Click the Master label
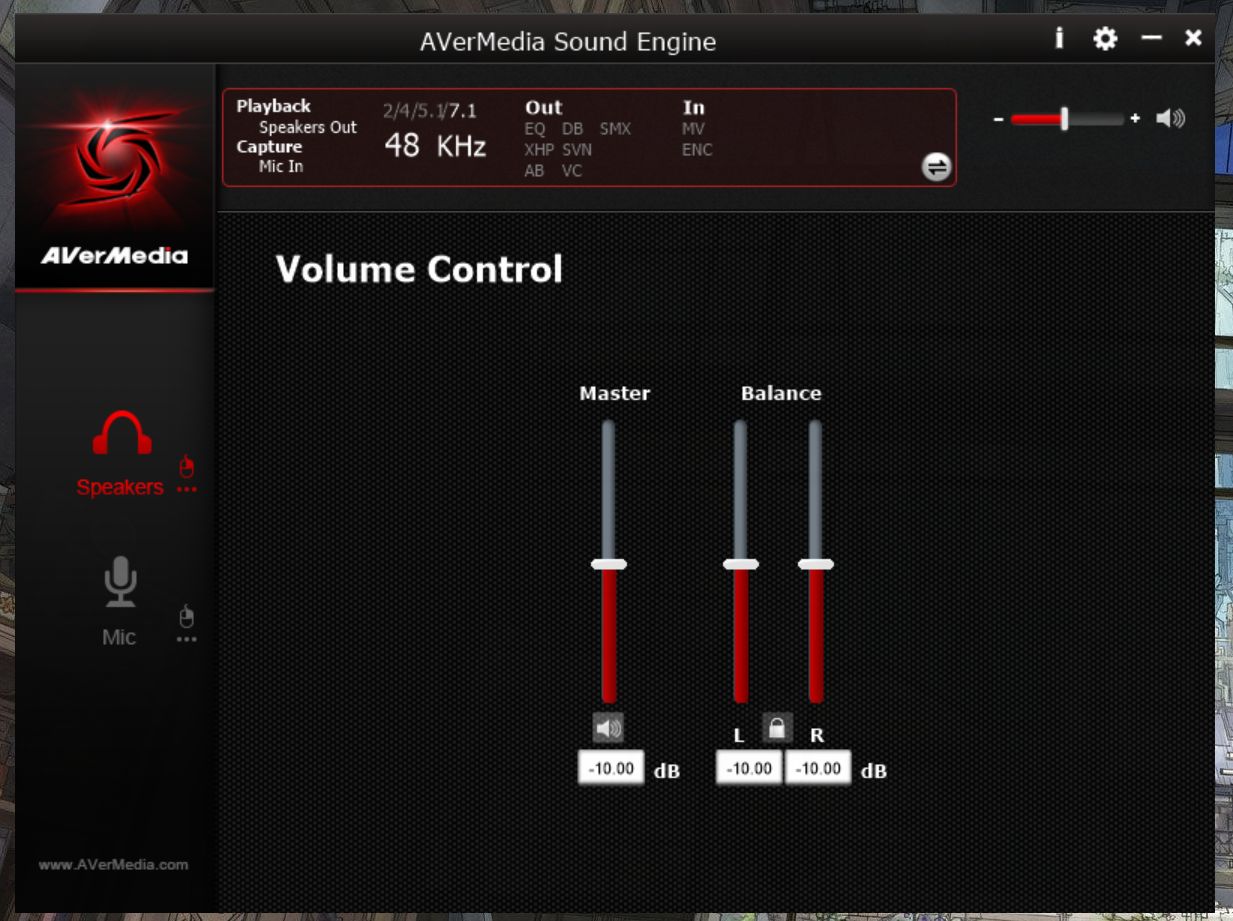1233x921 pixels. [615, 393]
